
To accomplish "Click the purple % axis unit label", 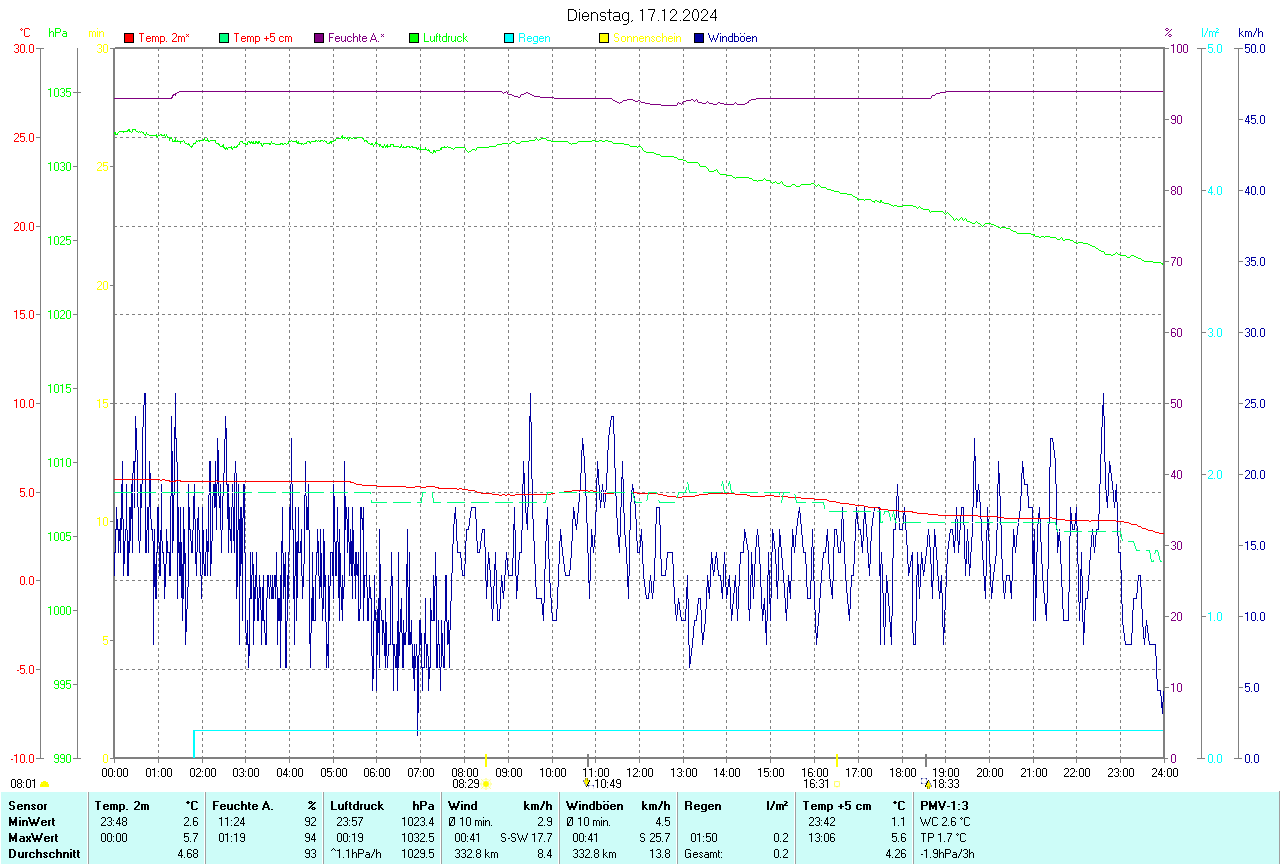I will coord(1168,33).
